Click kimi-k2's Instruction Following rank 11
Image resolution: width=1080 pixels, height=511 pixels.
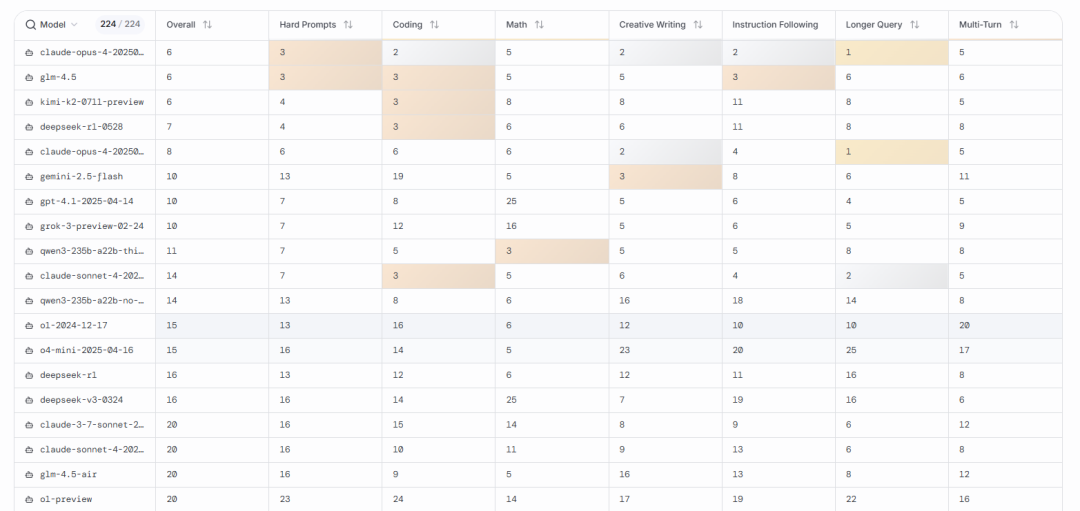coord(738,102)
